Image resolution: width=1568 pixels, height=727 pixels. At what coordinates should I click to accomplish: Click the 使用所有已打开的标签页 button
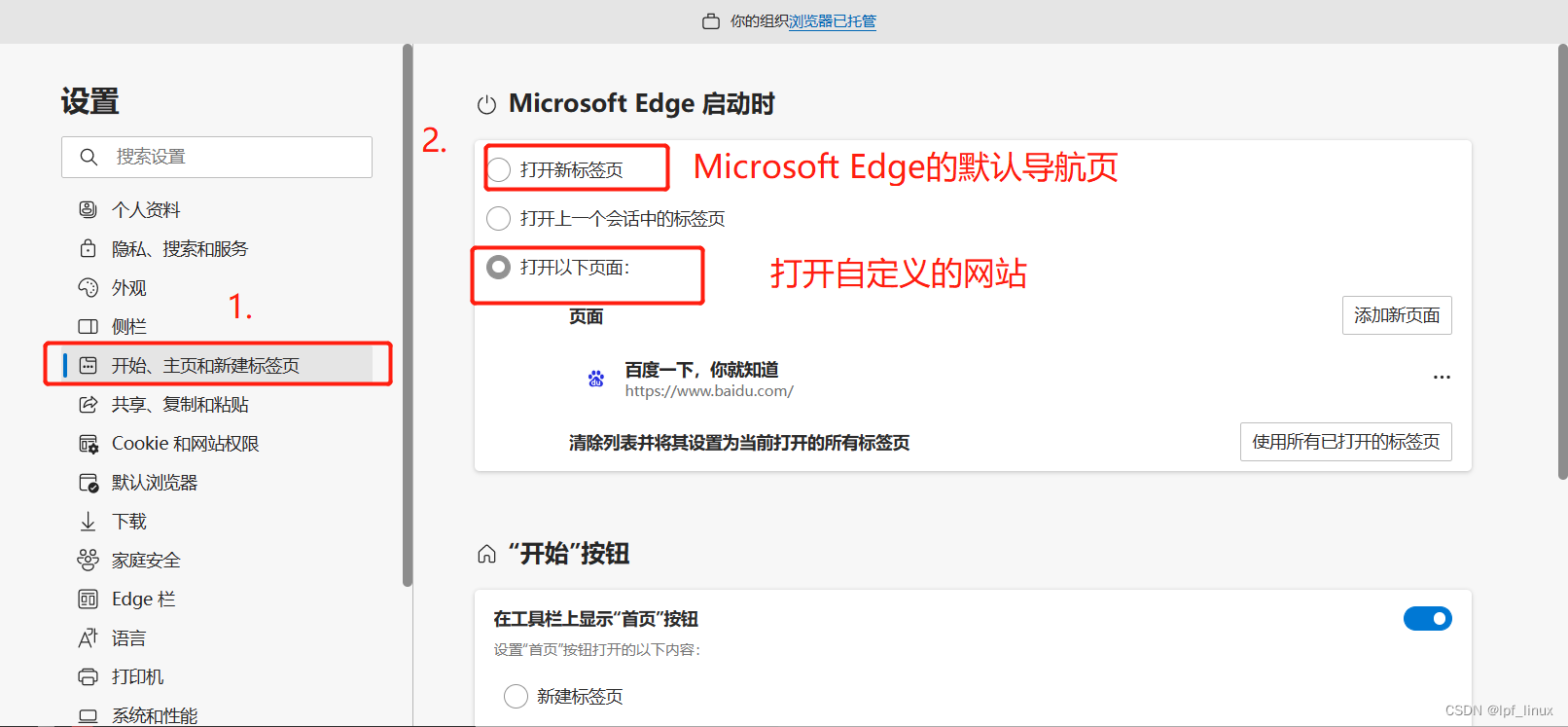(1346, 442)
